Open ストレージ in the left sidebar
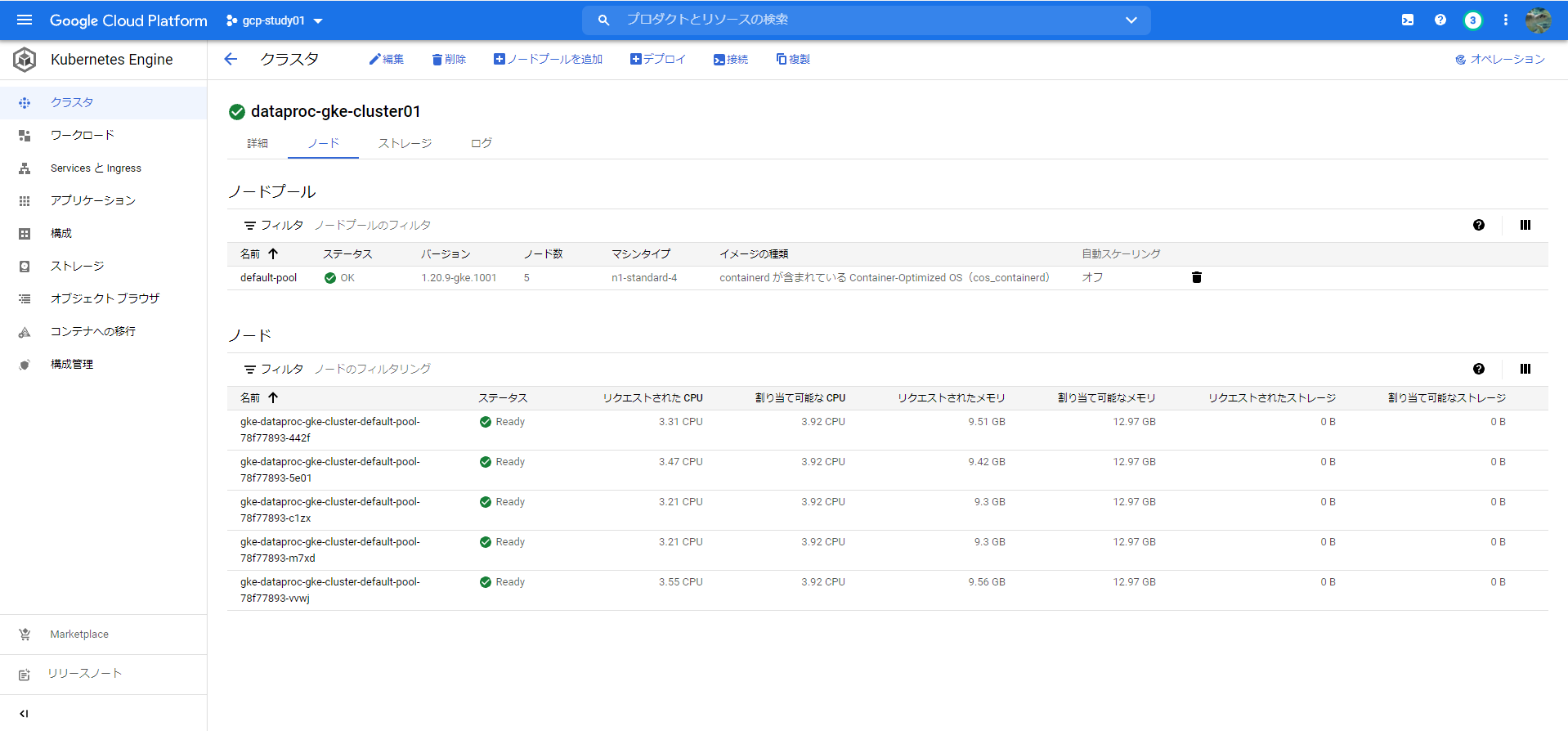The height and width of the screenshot is (731, 1568). pyautogui.click(x=103, y=267)
